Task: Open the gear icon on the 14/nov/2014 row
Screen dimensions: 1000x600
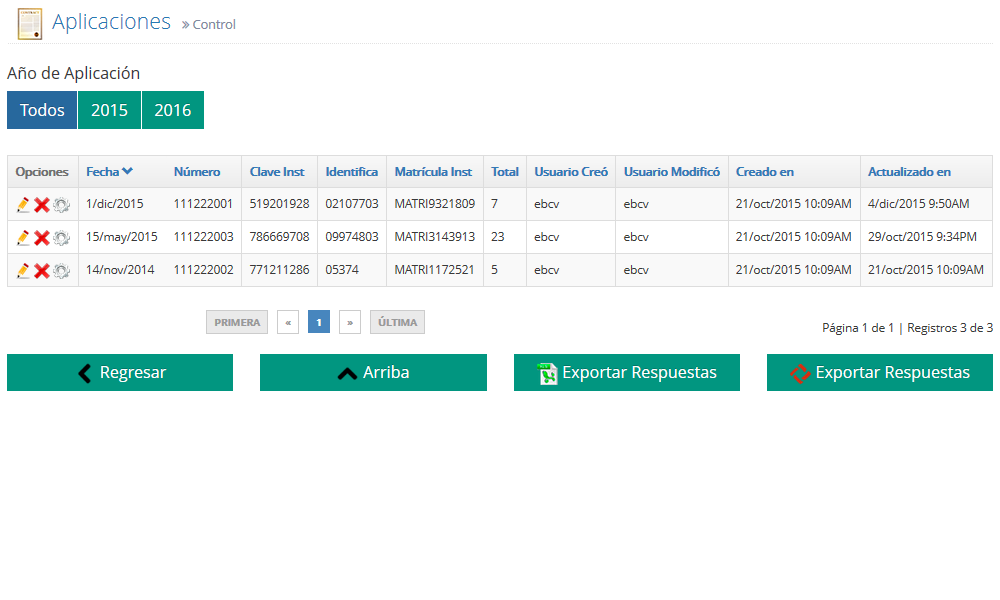Action: pos(61,270)
